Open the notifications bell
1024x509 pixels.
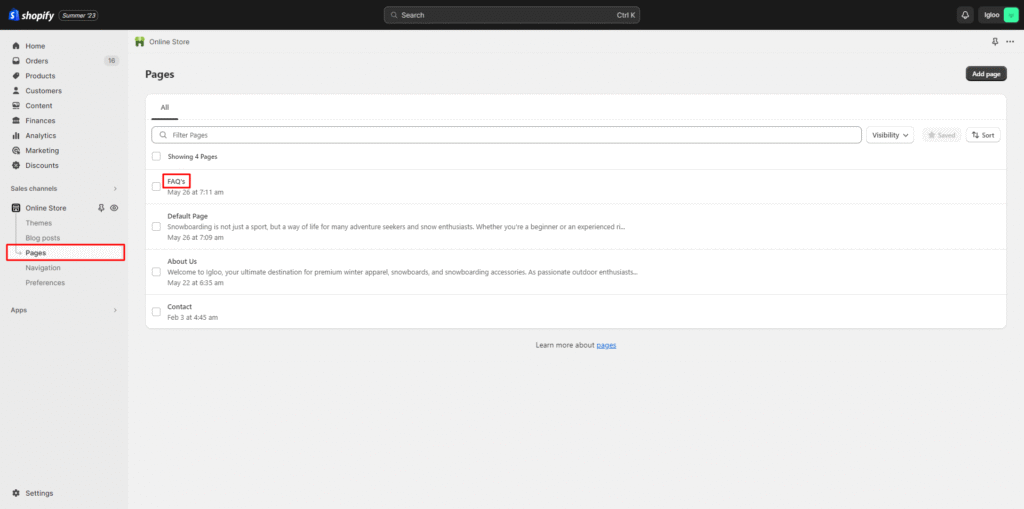[965, 15]
